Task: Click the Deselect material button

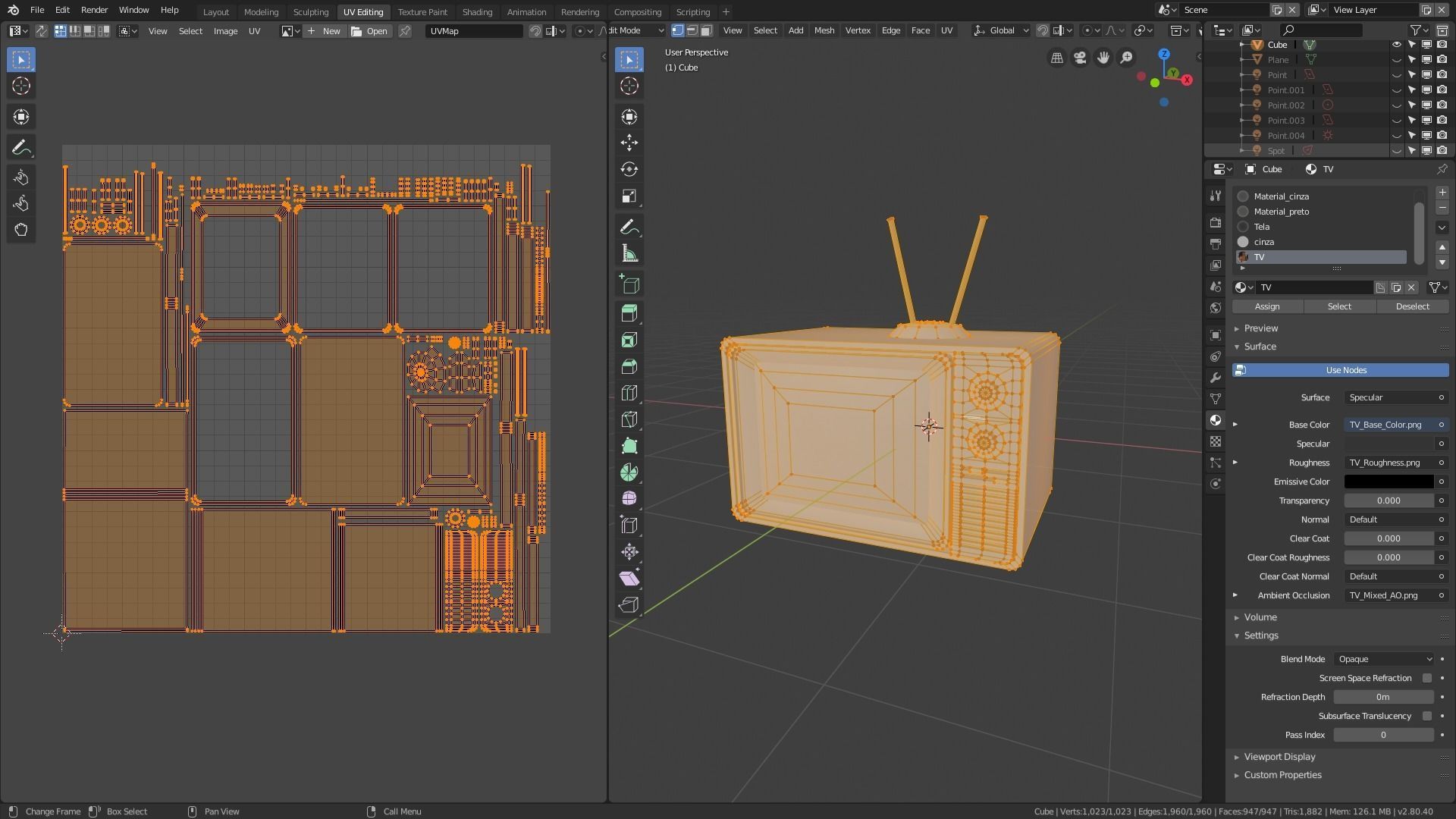Action: [1412, 306]
